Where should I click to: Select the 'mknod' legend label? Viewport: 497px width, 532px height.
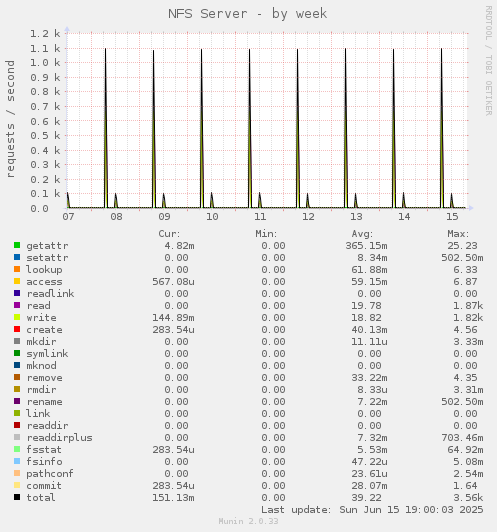(41, 365)
